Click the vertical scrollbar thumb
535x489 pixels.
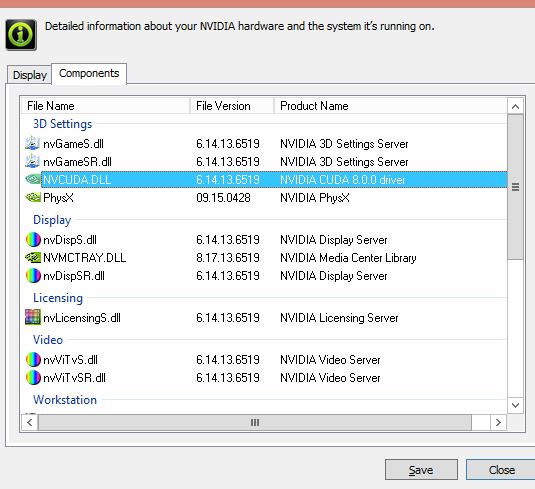point(516,187)
